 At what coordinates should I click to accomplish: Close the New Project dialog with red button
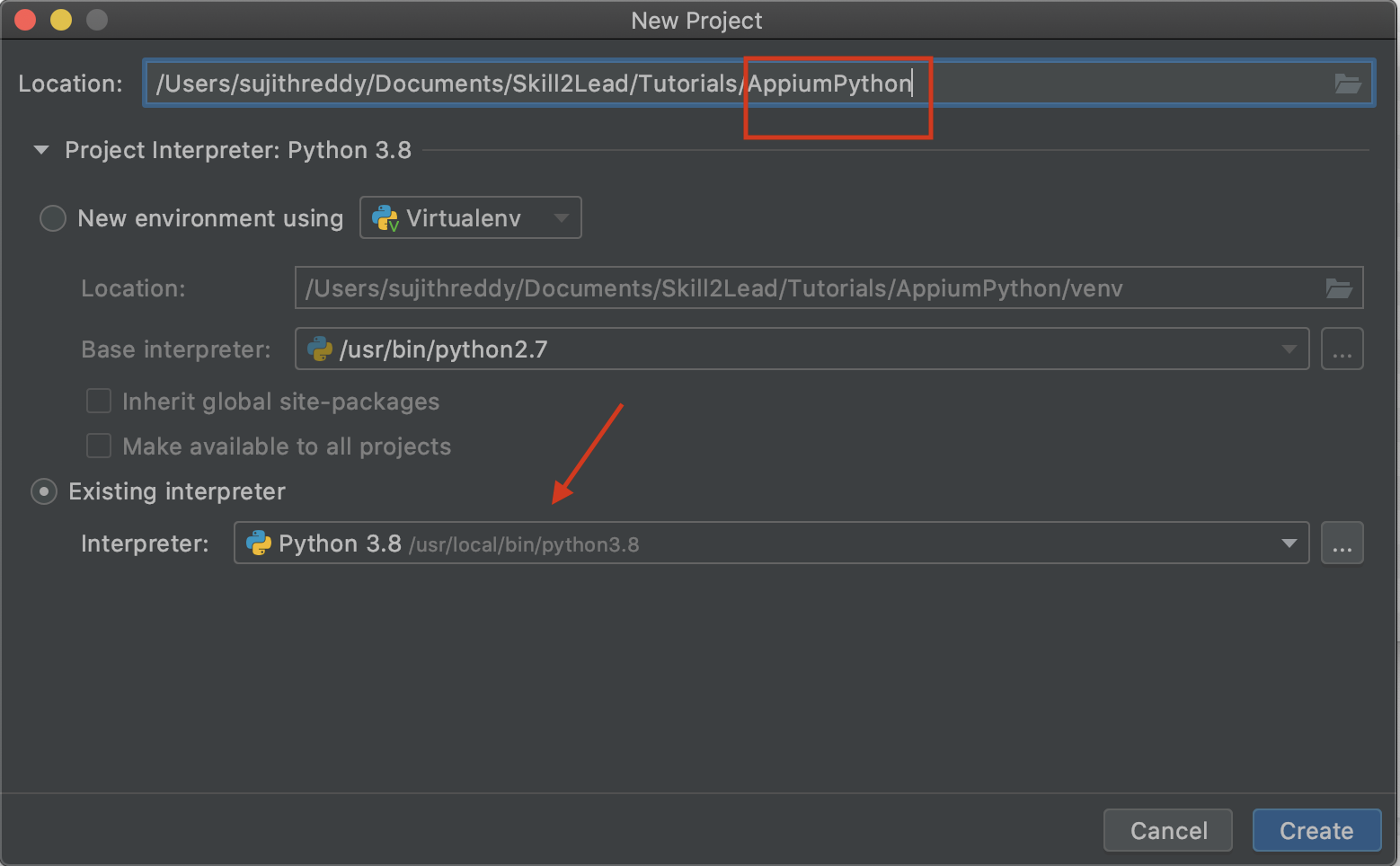(25, 20)
